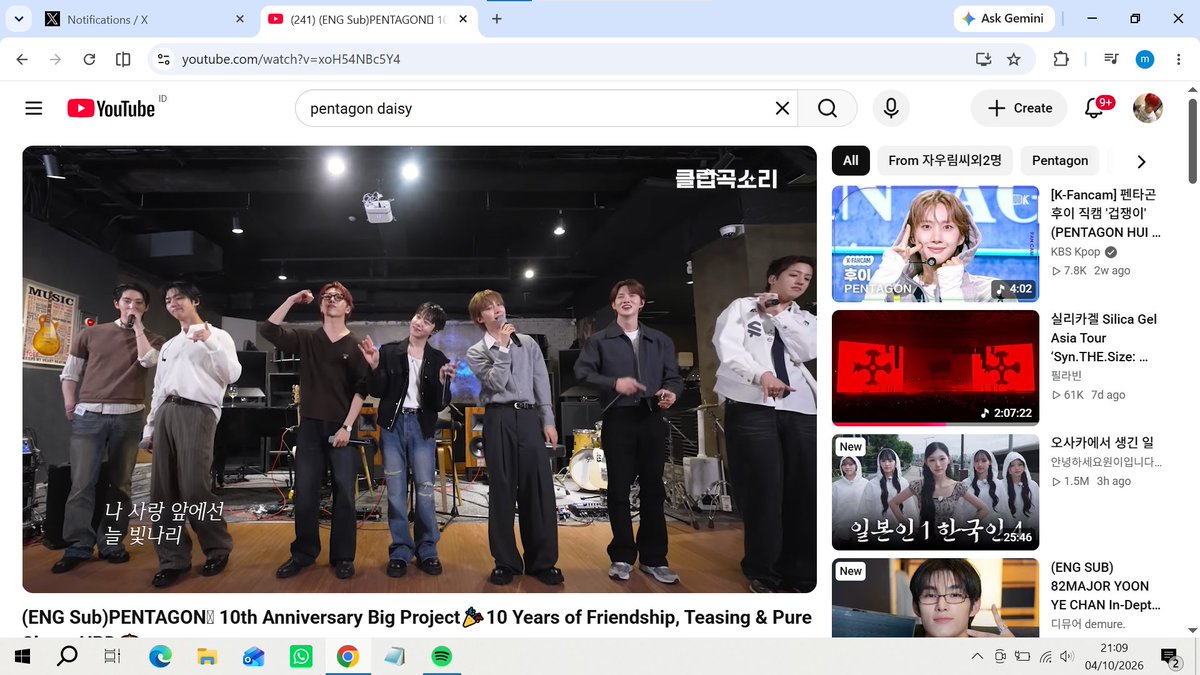Bookmark this page with the star

click(1014, 59)
